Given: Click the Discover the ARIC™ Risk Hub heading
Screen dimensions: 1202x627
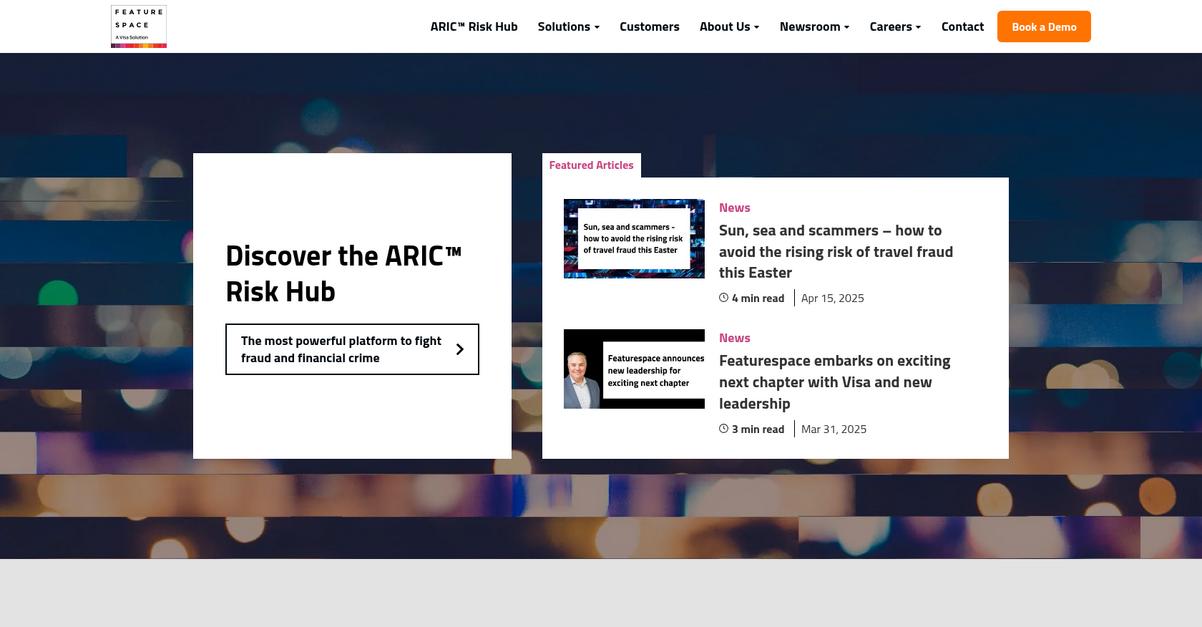Looking at the screenshot, I should click(344, 273).
